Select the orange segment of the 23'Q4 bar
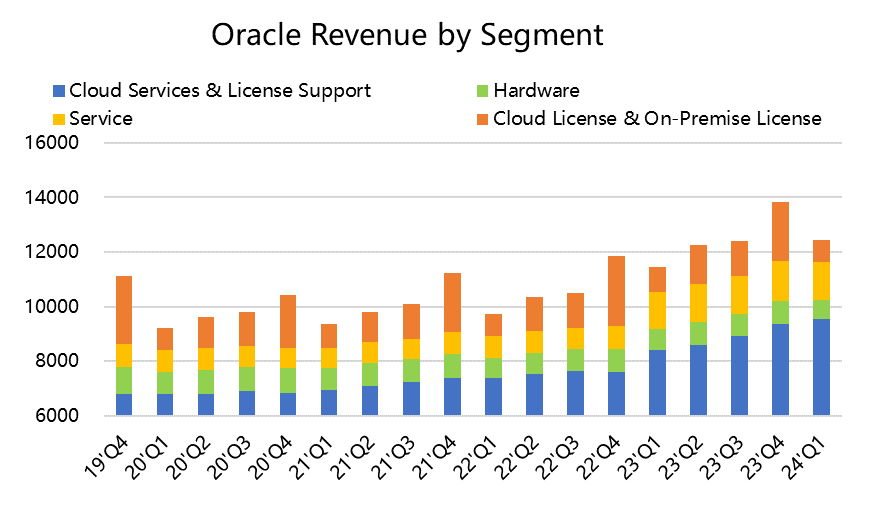This screenshot has width=869, height=517. 780,232
